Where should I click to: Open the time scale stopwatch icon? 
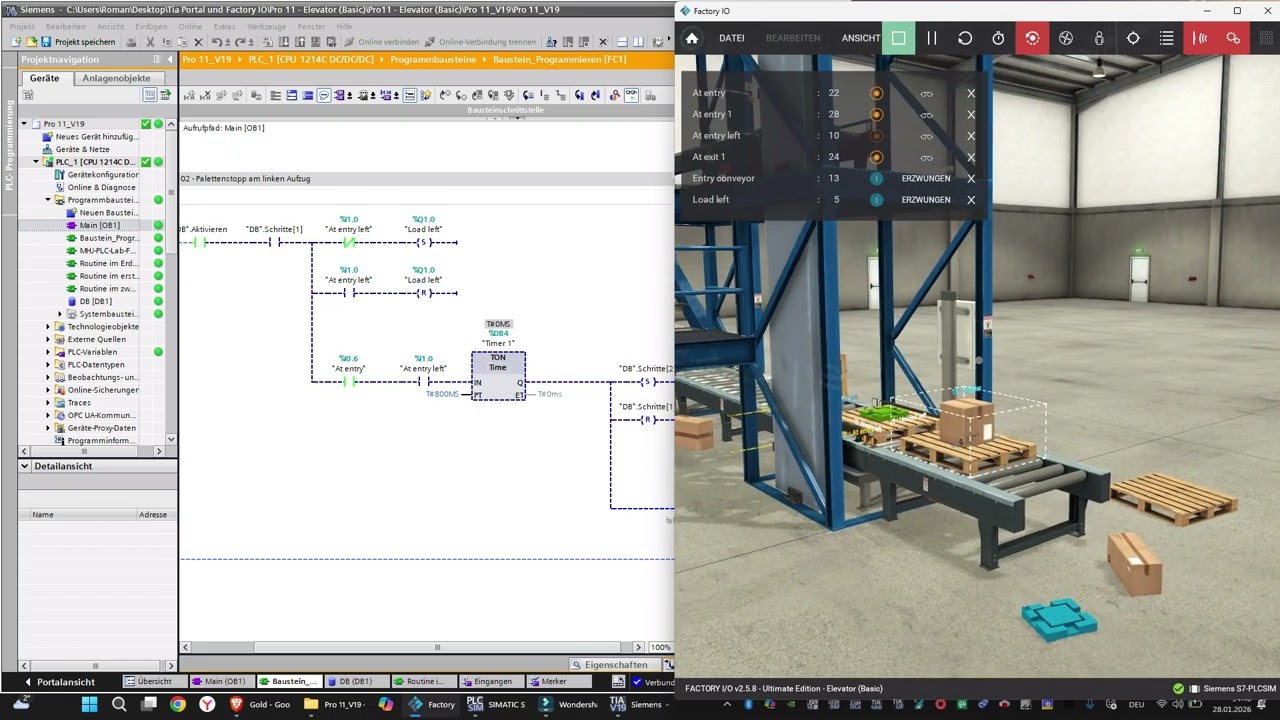[x=998, y=38]
